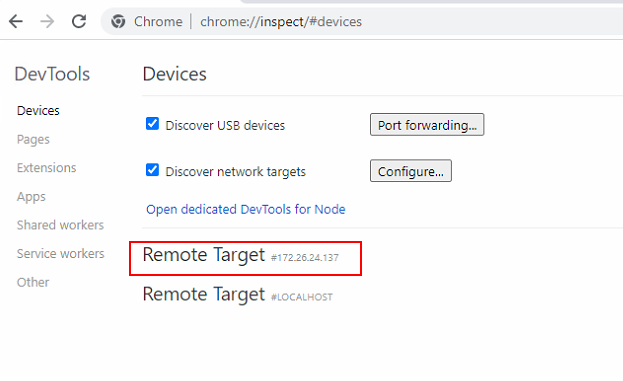Disable Discover USB devices checkbox

(x=152, y=124)
